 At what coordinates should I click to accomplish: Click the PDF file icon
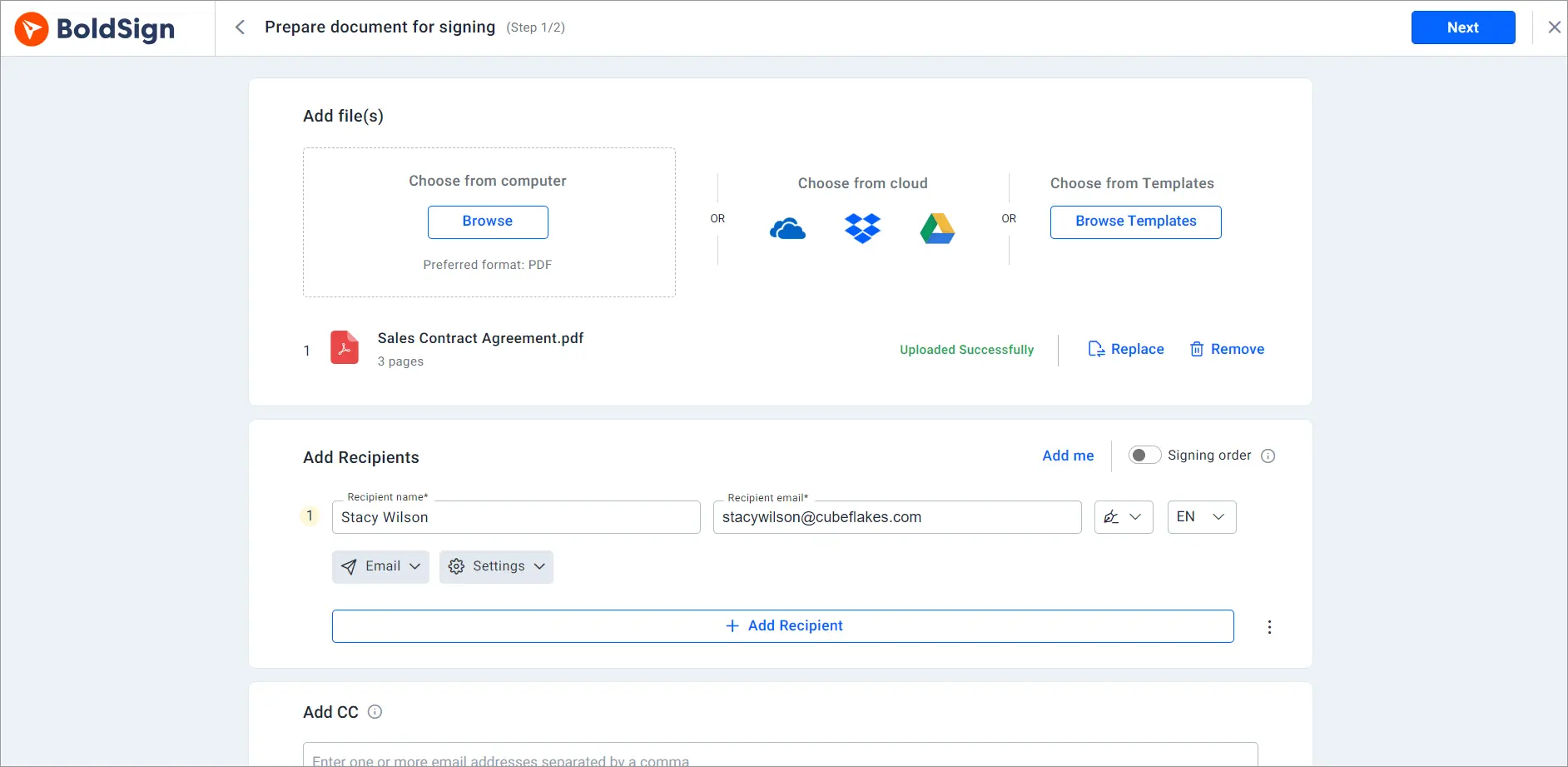(345, 348)
